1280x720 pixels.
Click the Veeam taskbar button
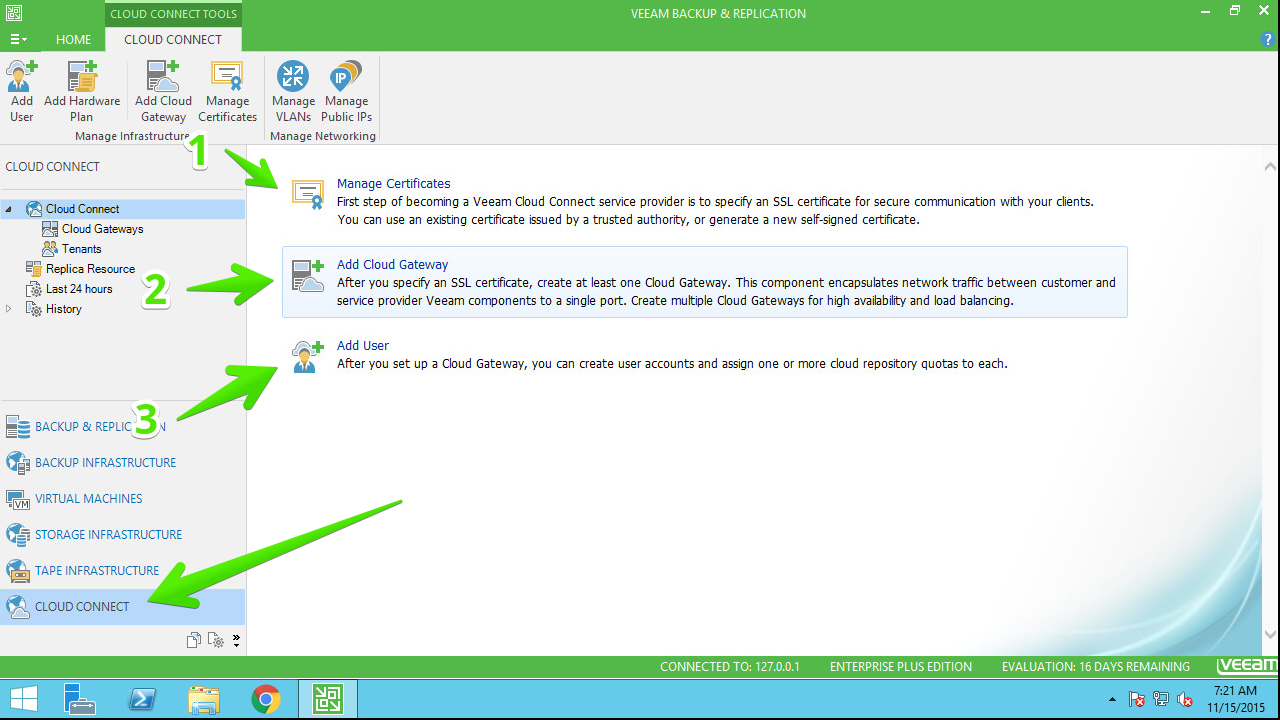(328, 699)
